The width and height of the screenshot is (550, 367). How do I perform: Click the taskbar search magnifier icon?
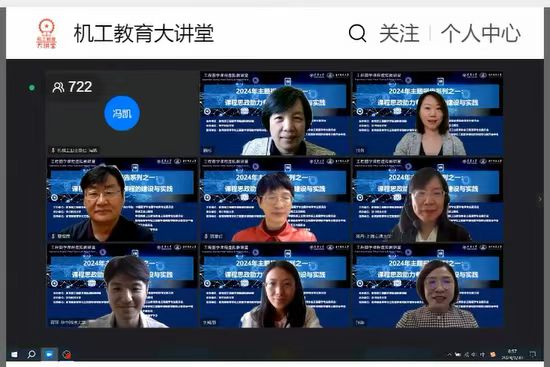tap(32, 354)
